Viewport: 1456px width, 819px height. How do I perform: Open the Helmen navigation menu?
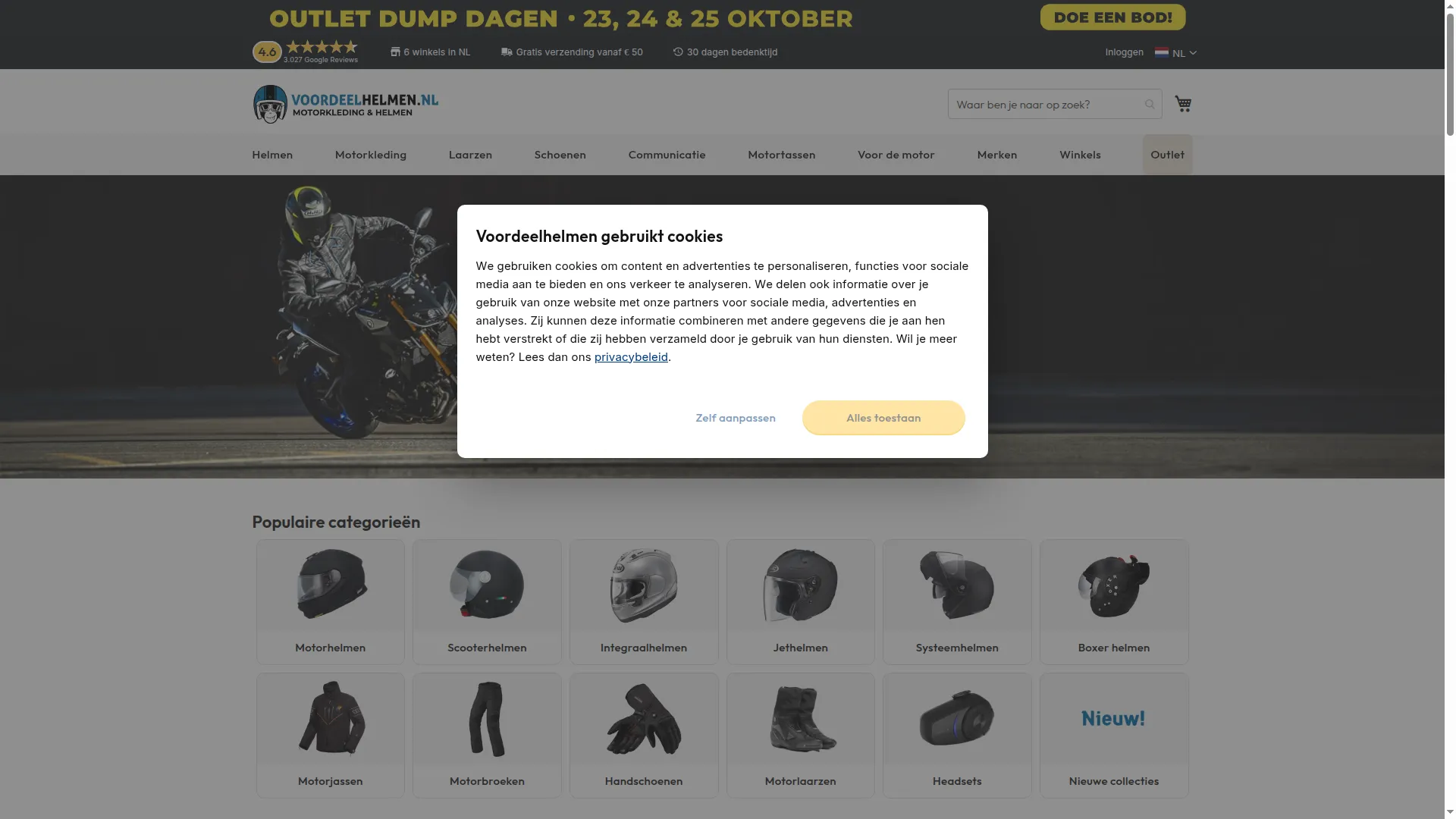point(272,155)
